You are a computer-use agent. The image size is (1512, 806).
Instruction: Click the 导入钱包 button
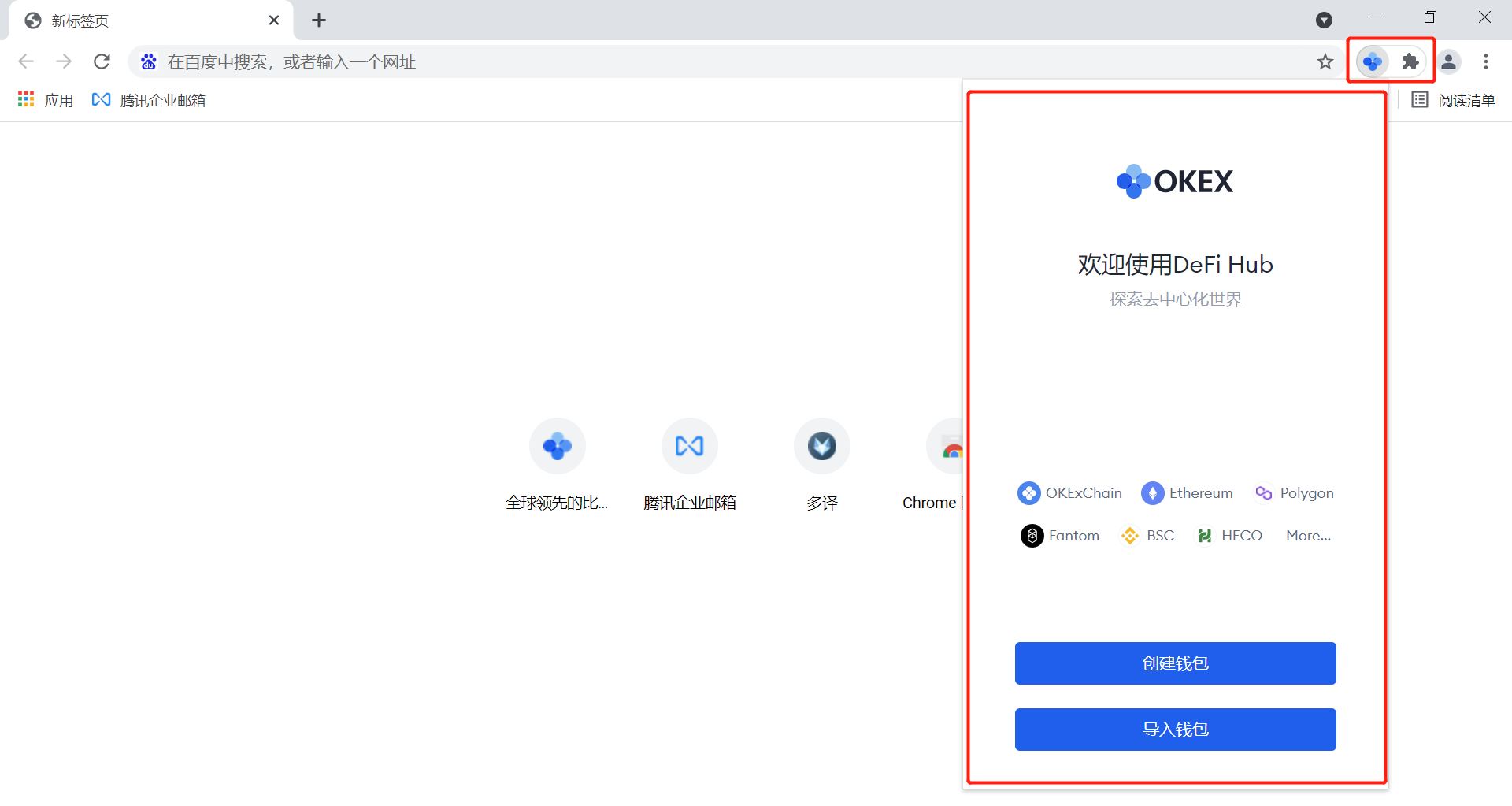1174,729
